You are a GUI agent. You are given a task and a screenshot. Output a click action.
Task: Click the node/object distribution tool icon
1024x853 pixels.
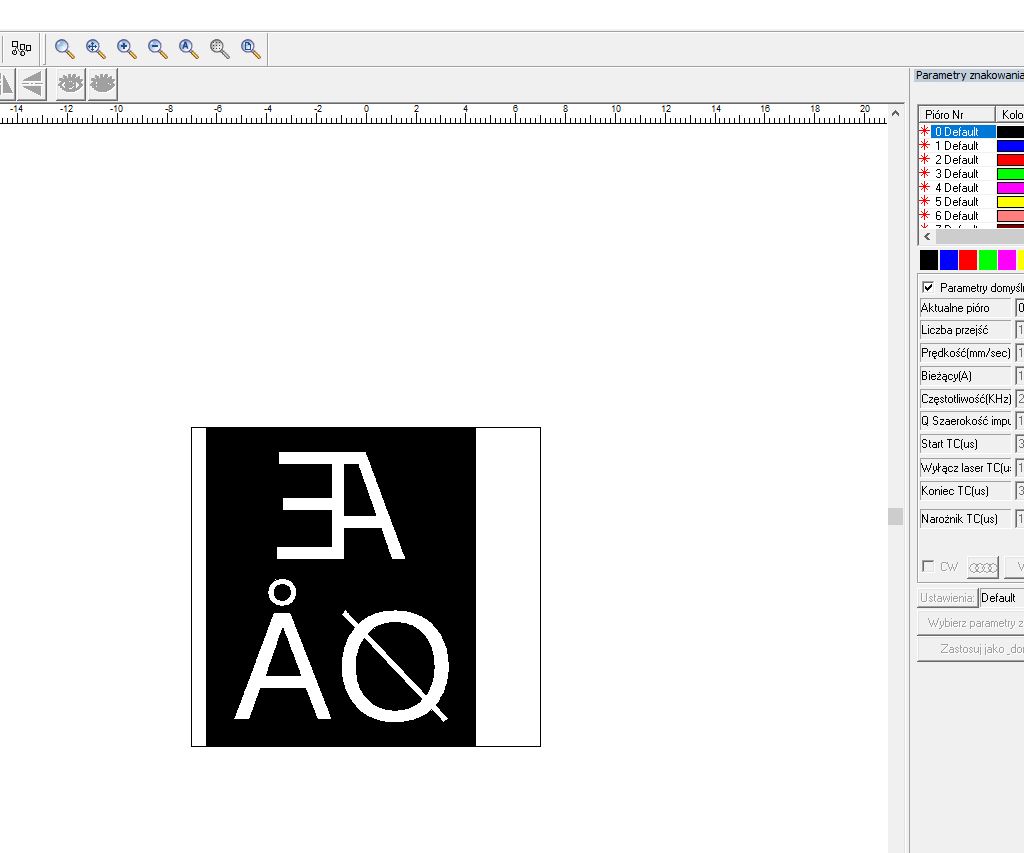[21, 48]
